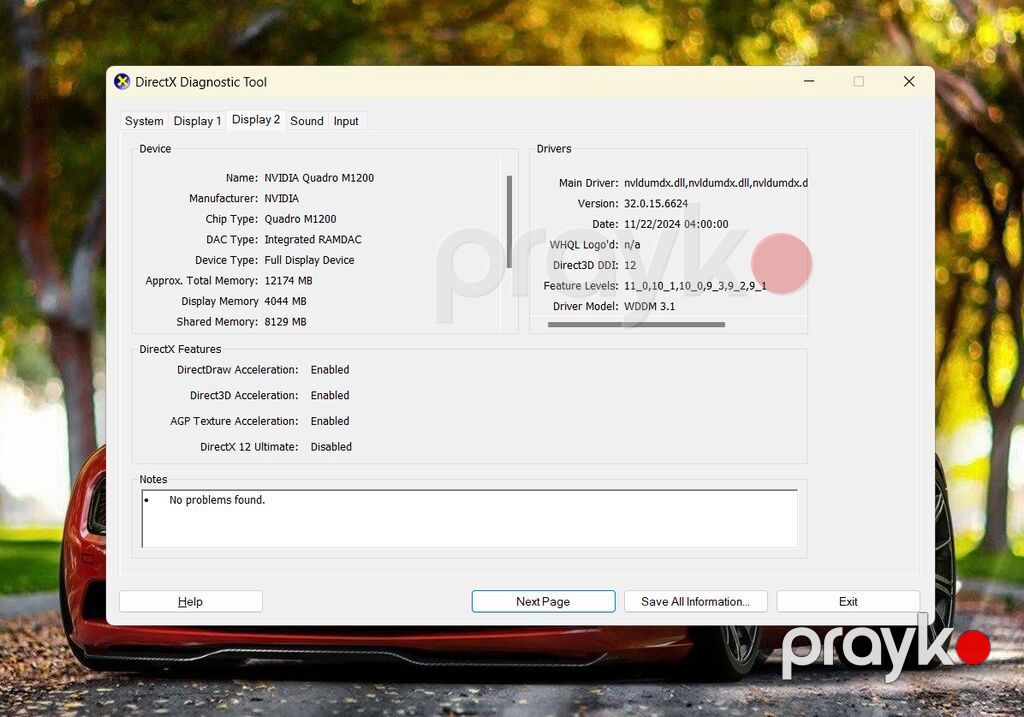Click the Direct3D DDI value 12
Screen dimensions: 1024x717
[630, 265]
